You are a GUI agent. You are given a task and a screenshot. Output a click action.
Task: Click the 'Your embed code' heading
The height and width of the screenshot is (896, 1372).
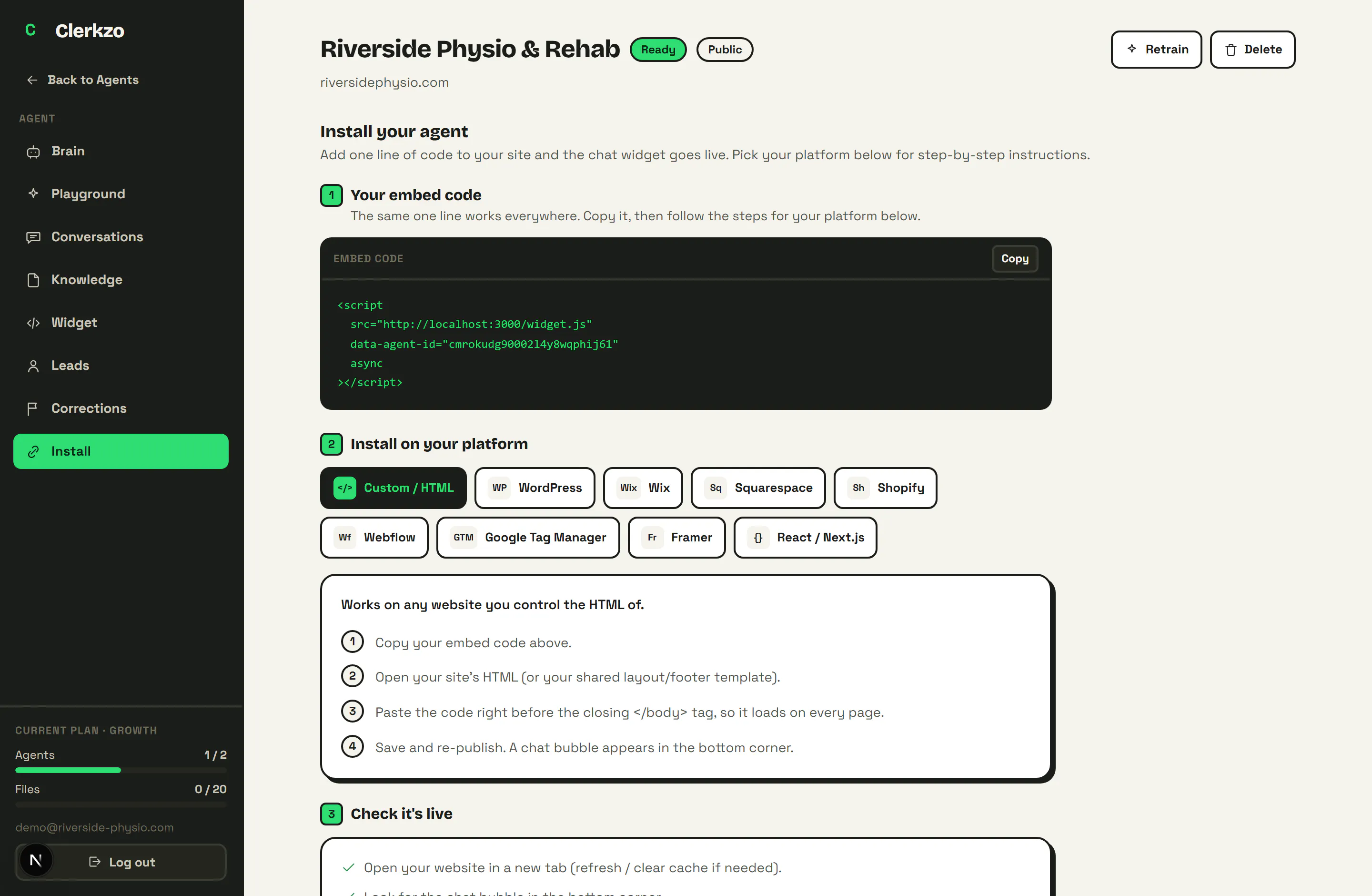415,195
